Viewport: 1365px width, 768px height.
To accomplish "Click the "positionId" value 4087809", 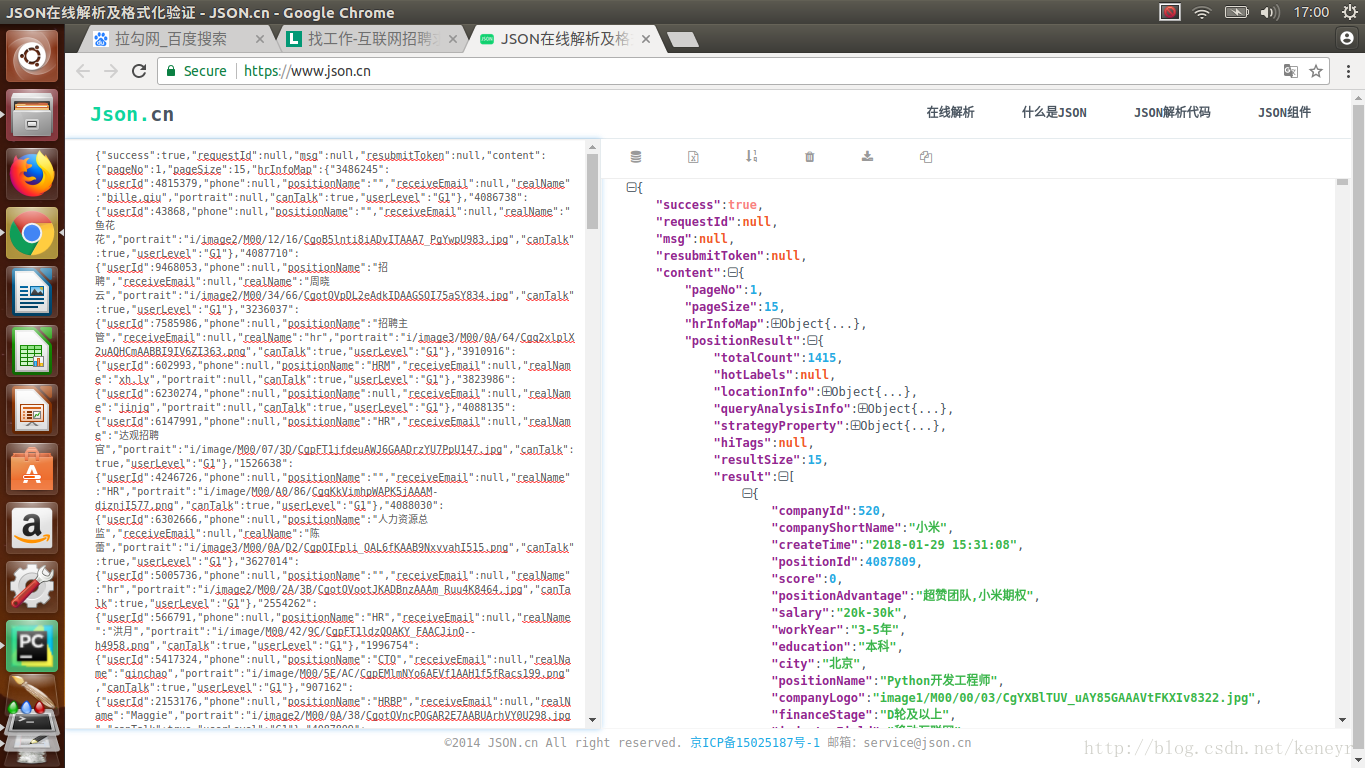I will 889,561.
